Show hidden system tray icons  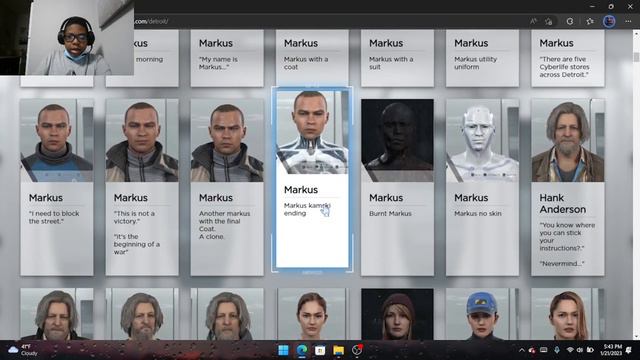[522, 350]
